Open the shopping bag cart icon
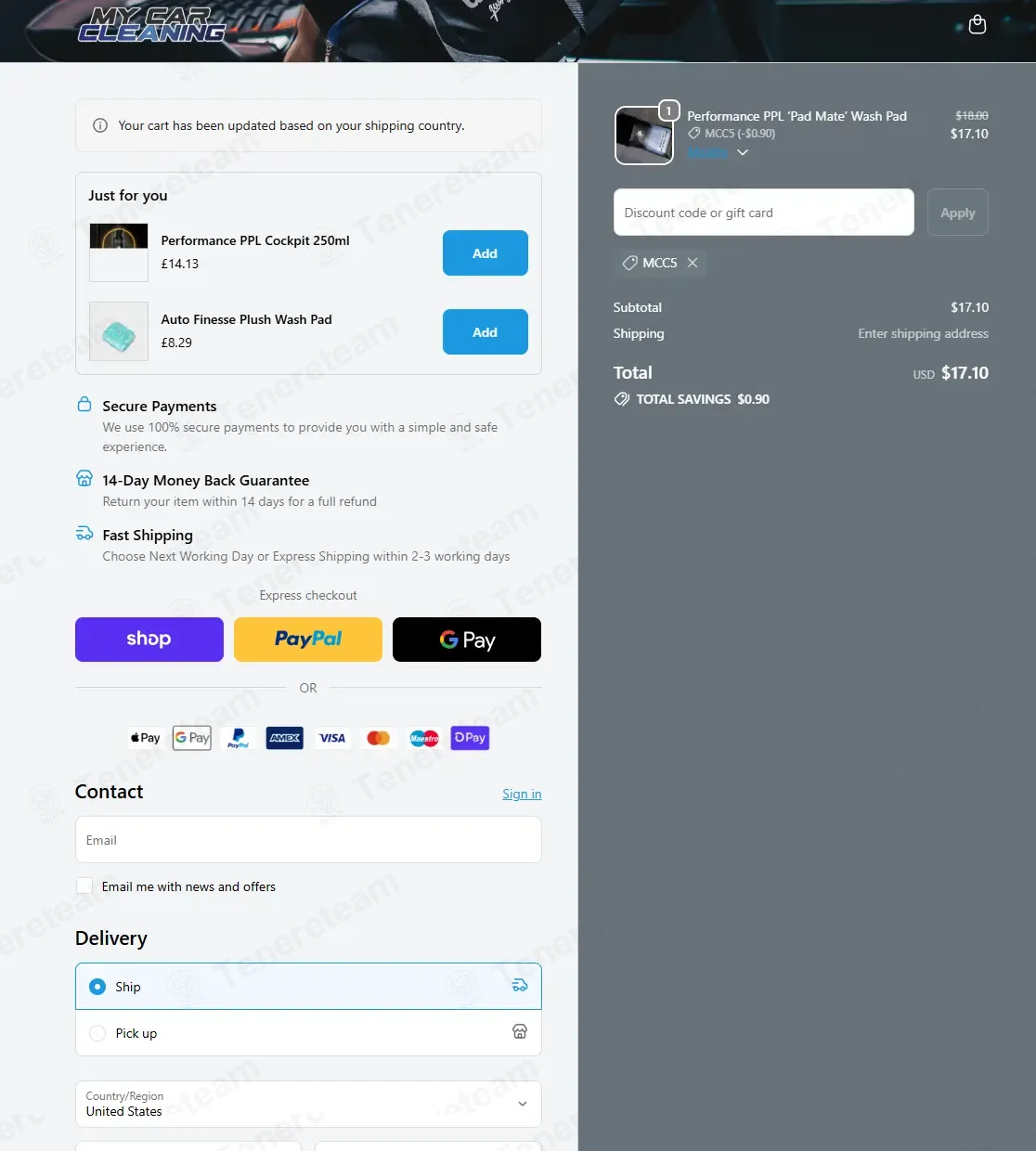The width and height of the screenshot is (1036, 1151). point(977,25)
